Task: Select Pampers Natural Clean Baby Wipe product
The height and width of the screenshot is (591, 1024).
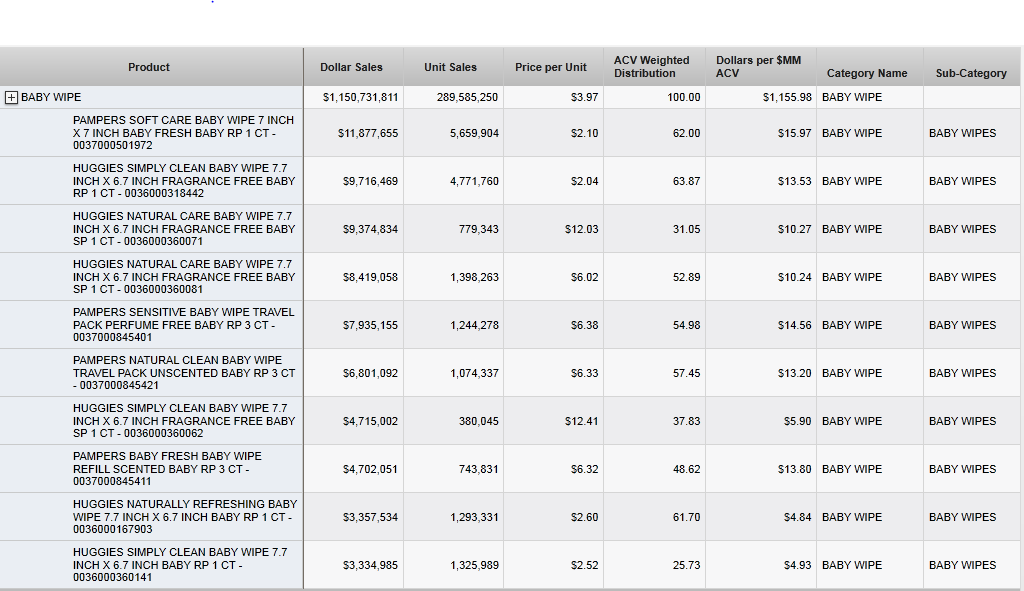Action: click(x=184, y=373)
